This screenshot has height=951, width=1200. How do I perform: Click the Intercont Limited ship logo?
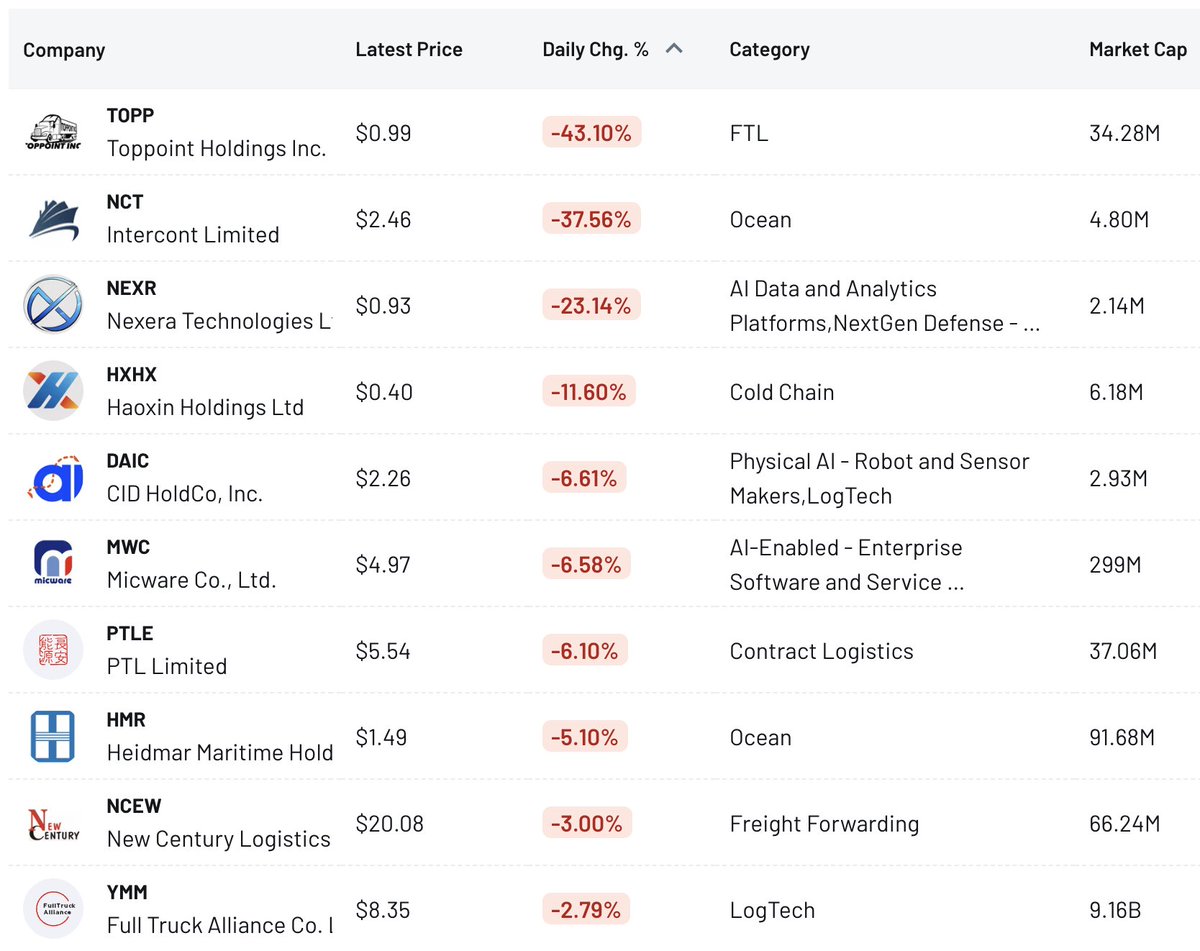click(52, 219)
